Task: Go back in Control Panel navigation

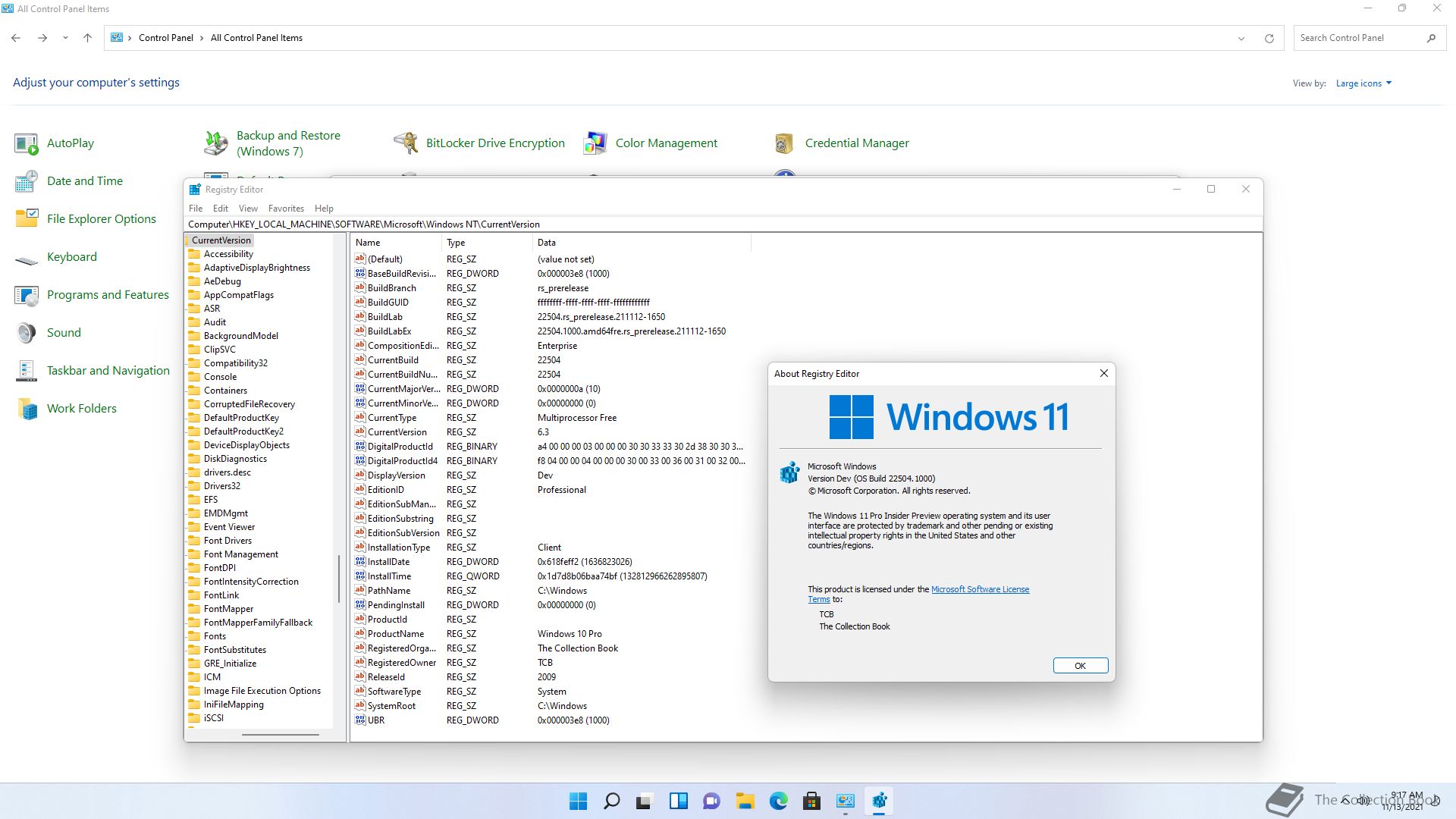Action: tap(16, 38)
